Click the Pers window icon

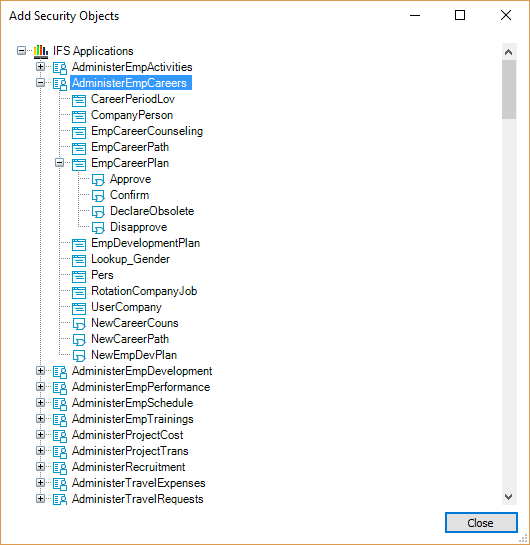[x=79, y=276]
